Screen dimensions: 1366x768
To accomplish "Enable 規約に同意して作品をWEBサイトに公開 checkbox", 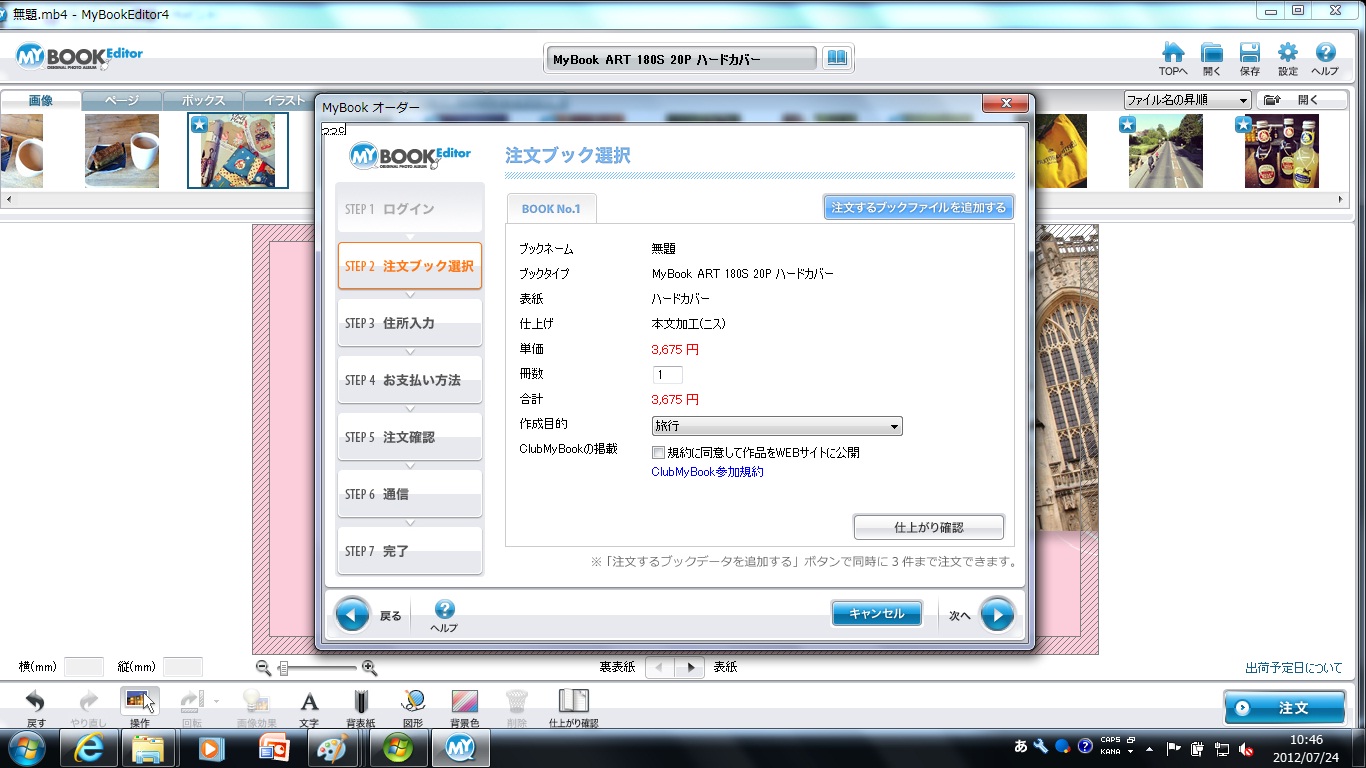I will (x=658, y=452).
